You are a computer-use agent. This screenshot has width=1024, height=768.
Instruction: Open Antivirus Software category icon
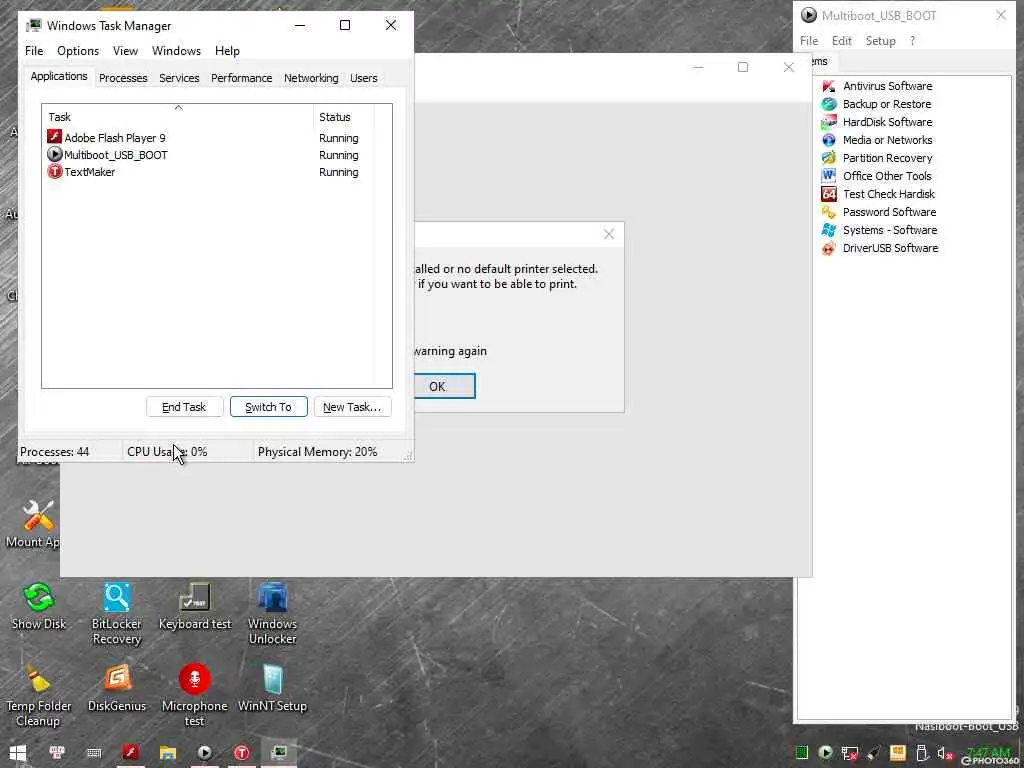[x=829, y=86]
